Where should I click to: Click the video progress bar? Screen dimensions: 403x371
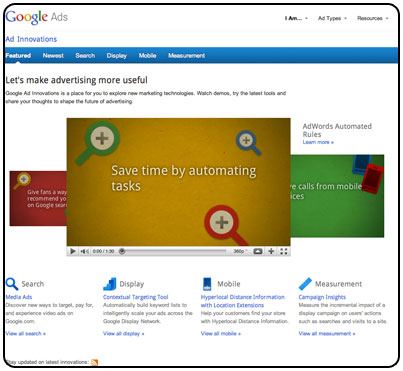173,251
